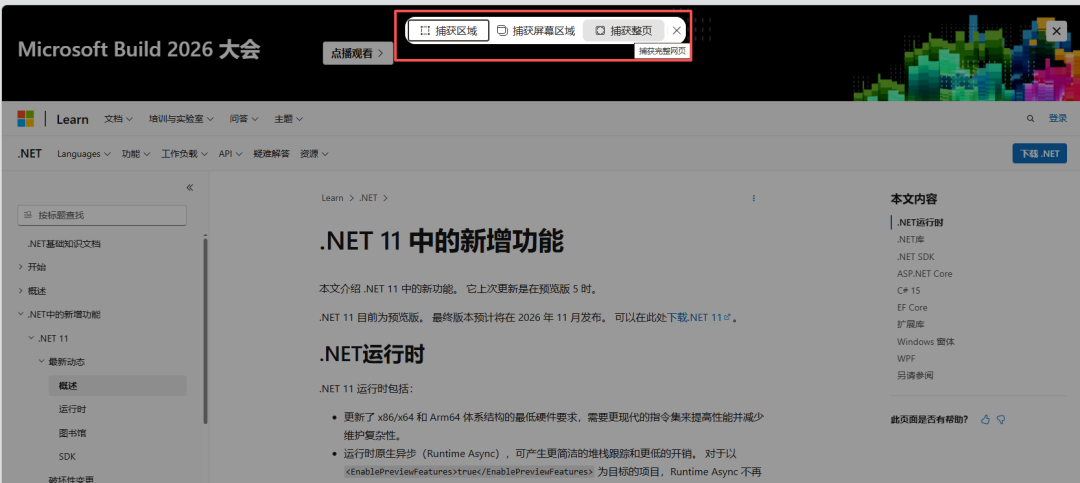The height and width of the screenshot is (483, 1080).
Task: Expand the Languages dropdown
Action: [84, 154]
